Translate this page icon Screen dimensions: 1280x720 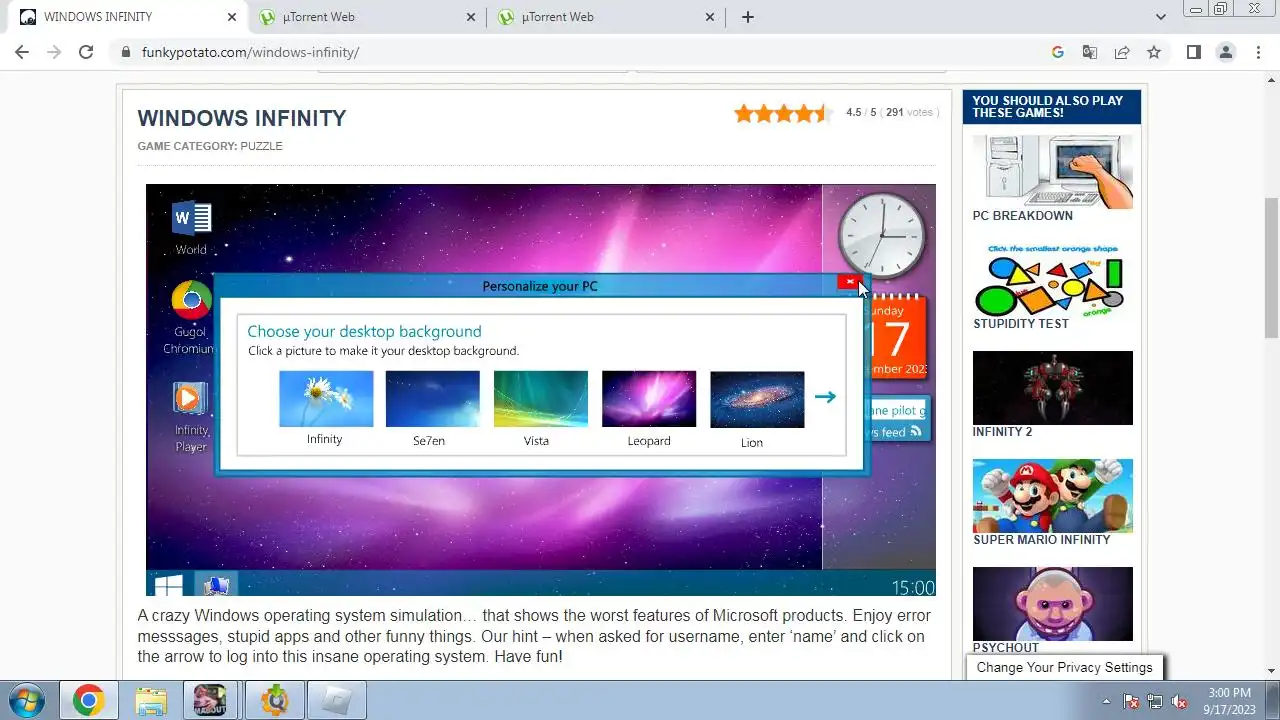(x=1090, y=52)
